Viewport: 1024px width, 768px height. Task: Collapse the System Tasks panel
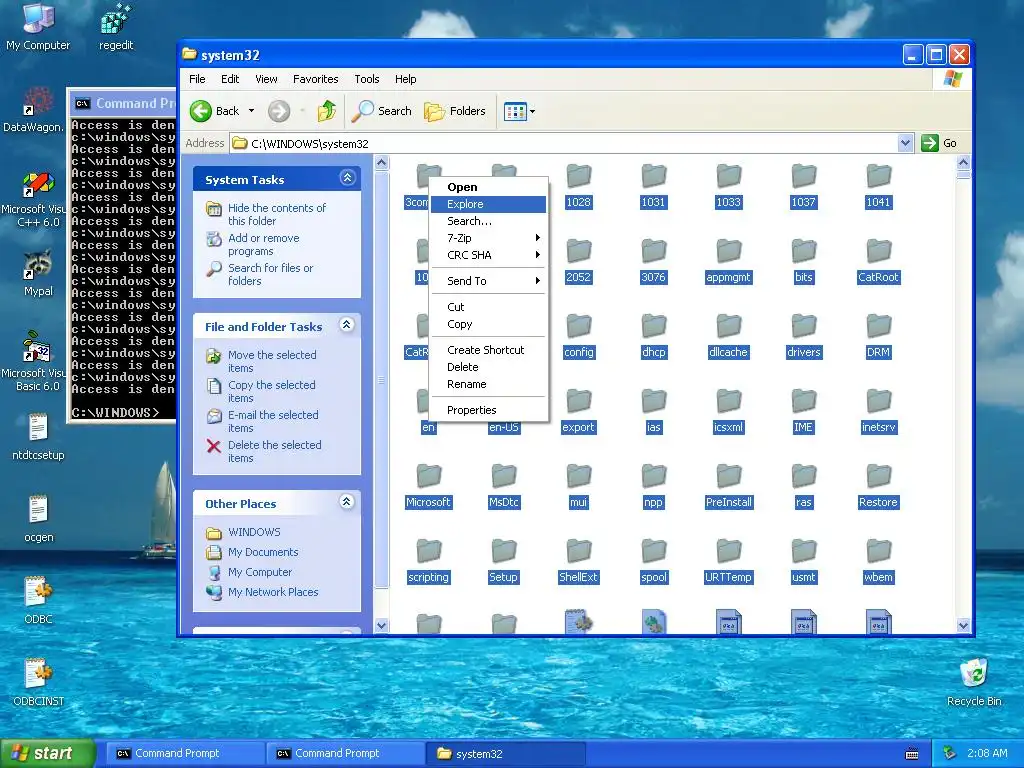click(347, 178)
